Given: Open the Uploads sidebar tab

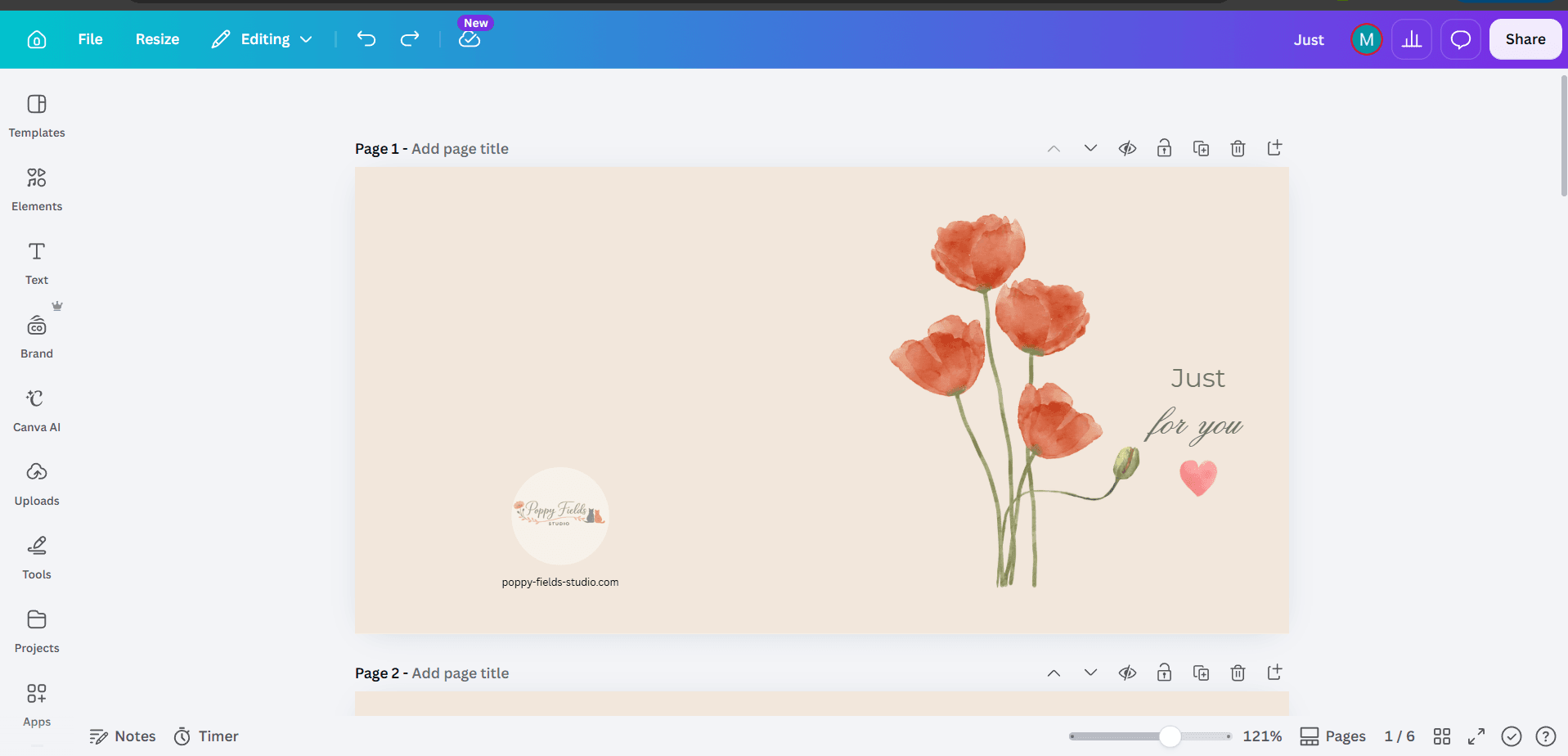Looking at the screenshot, I should pyautogui.click(x=37, y=484).
